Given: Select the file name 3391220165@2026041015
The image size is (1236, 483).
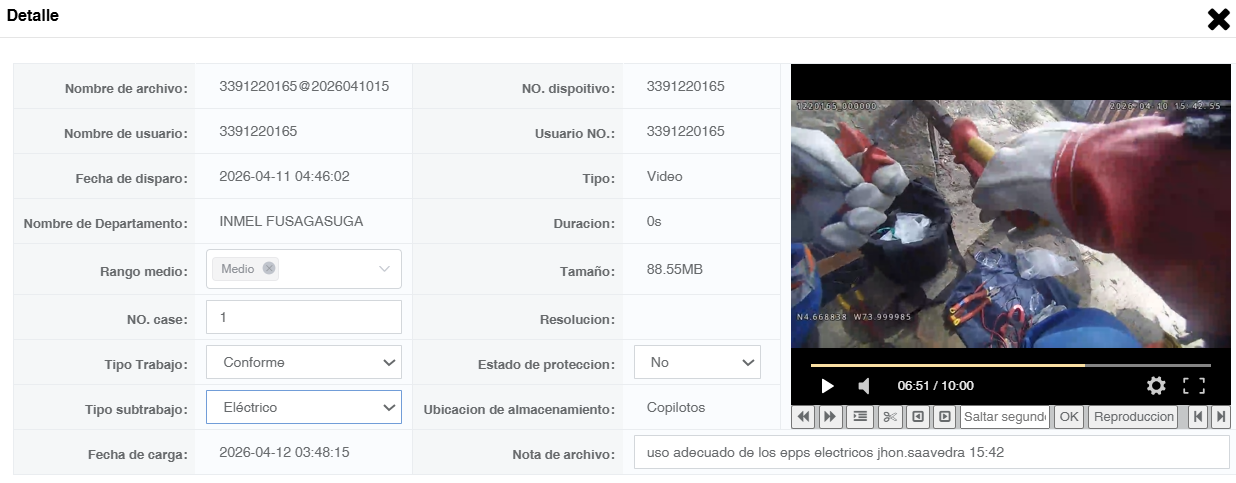Looking at the screenshot, I should click(304, 86).
